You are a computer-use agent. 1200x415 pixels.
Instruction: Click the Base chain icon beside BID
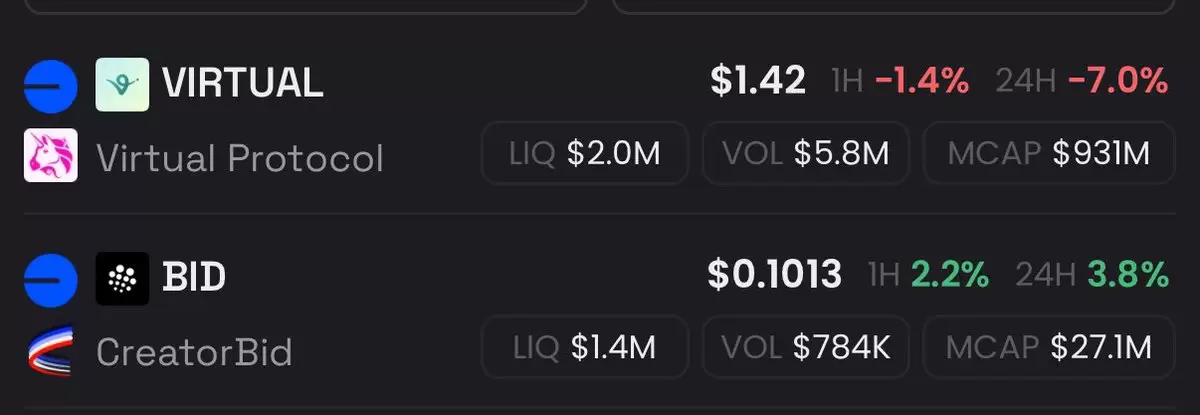[x=50, y=279]
